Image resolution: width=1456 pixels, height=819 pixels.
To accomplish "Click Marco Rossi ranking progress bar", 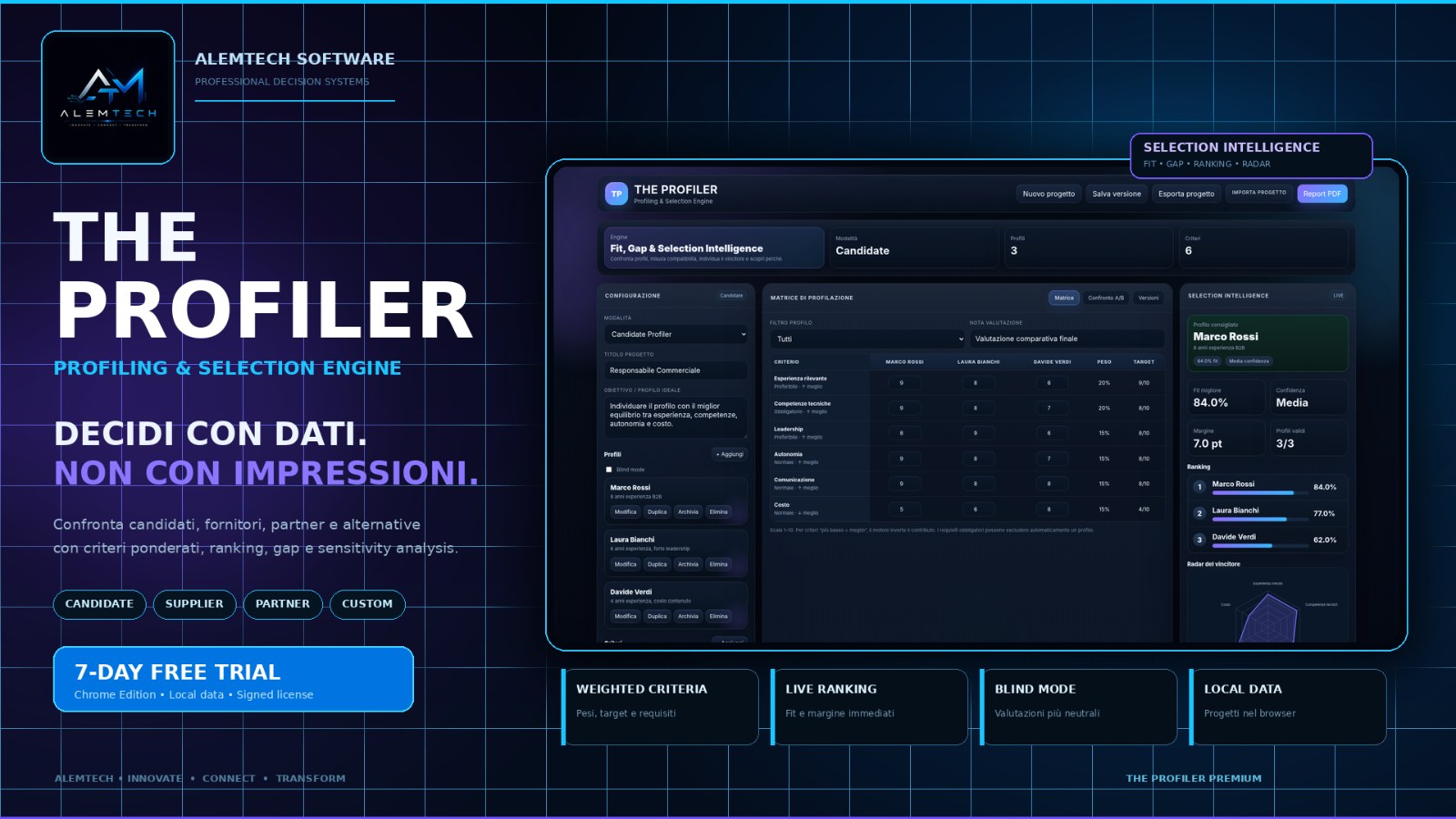I will (x=1259, y=493).
